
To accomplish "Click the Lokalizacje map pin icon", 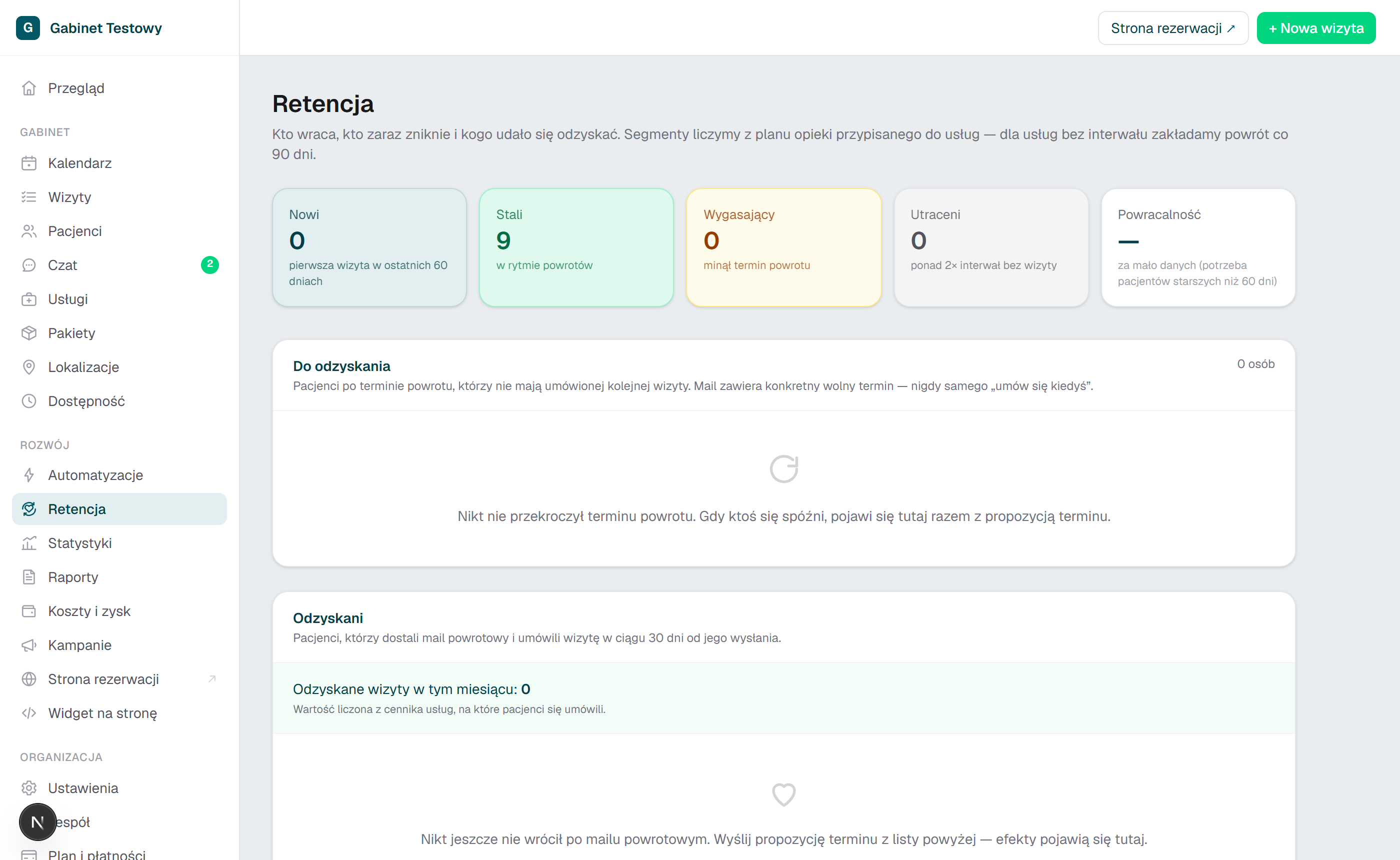I will pyautogui.click(x=29, y=367).
